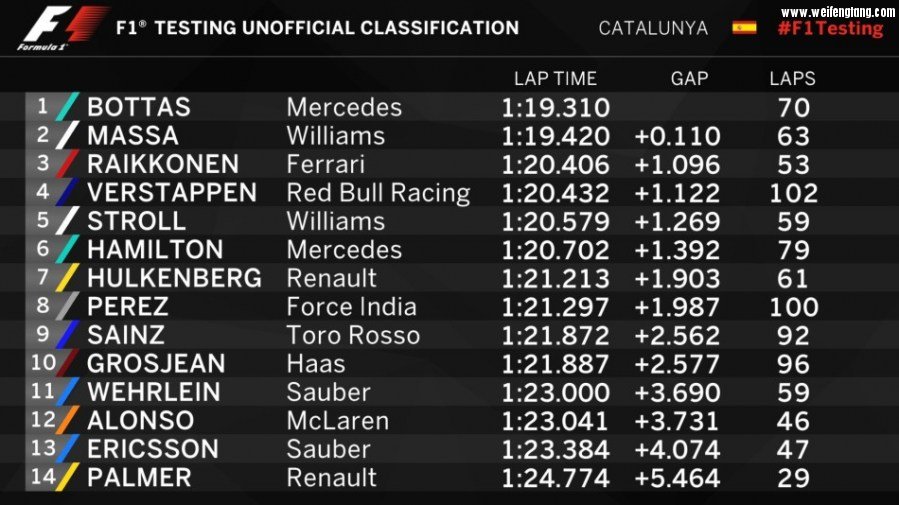Select the BOTTAS driver row
Viewport: 899px width, 505px height.
point(139,107)
